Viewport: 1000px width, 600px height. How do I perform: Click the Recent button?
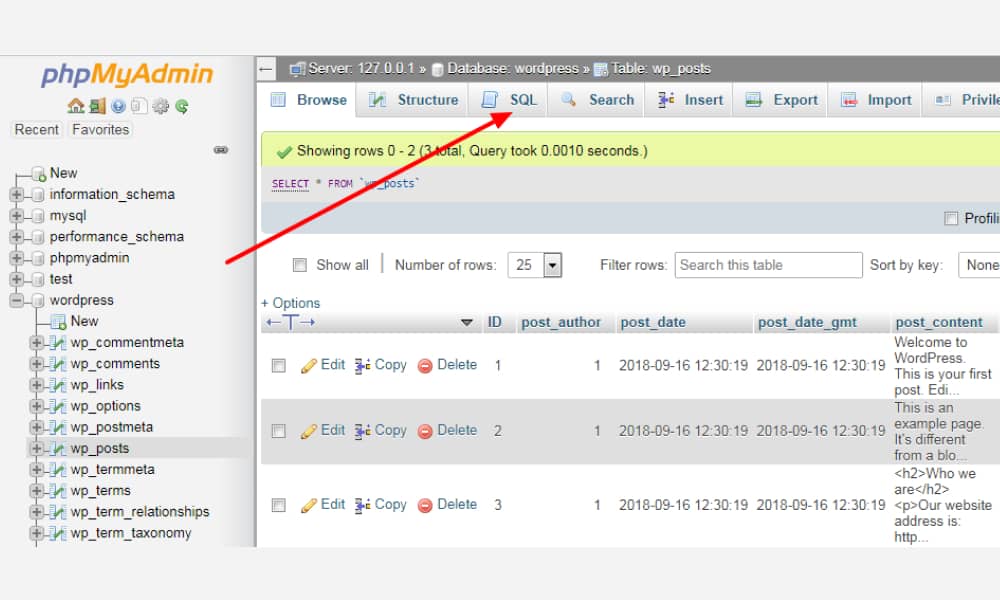pos(36,129)
